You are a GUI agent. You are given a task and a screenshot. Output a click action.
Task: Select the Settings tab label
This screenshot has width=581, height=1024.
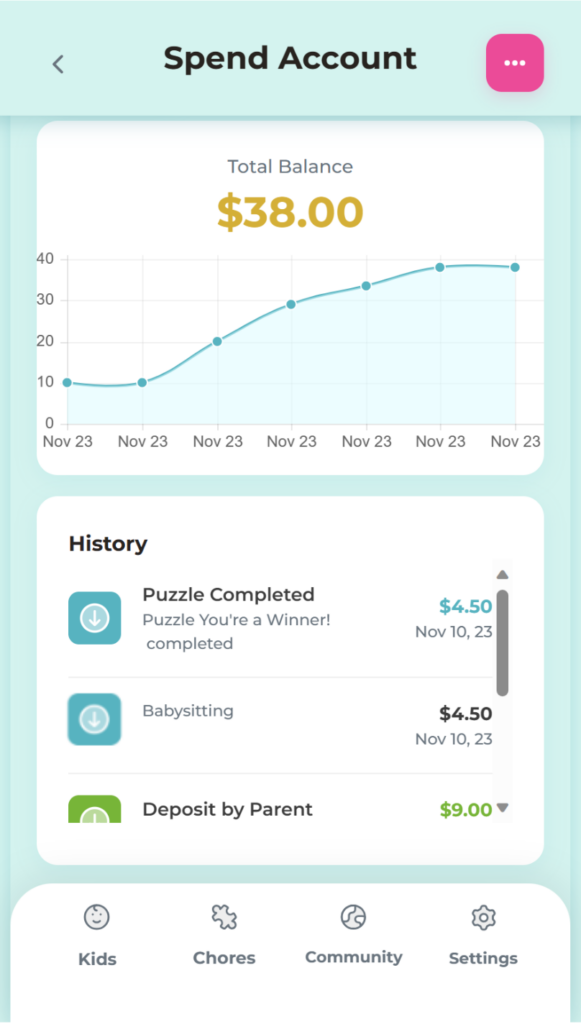(482, 957)
